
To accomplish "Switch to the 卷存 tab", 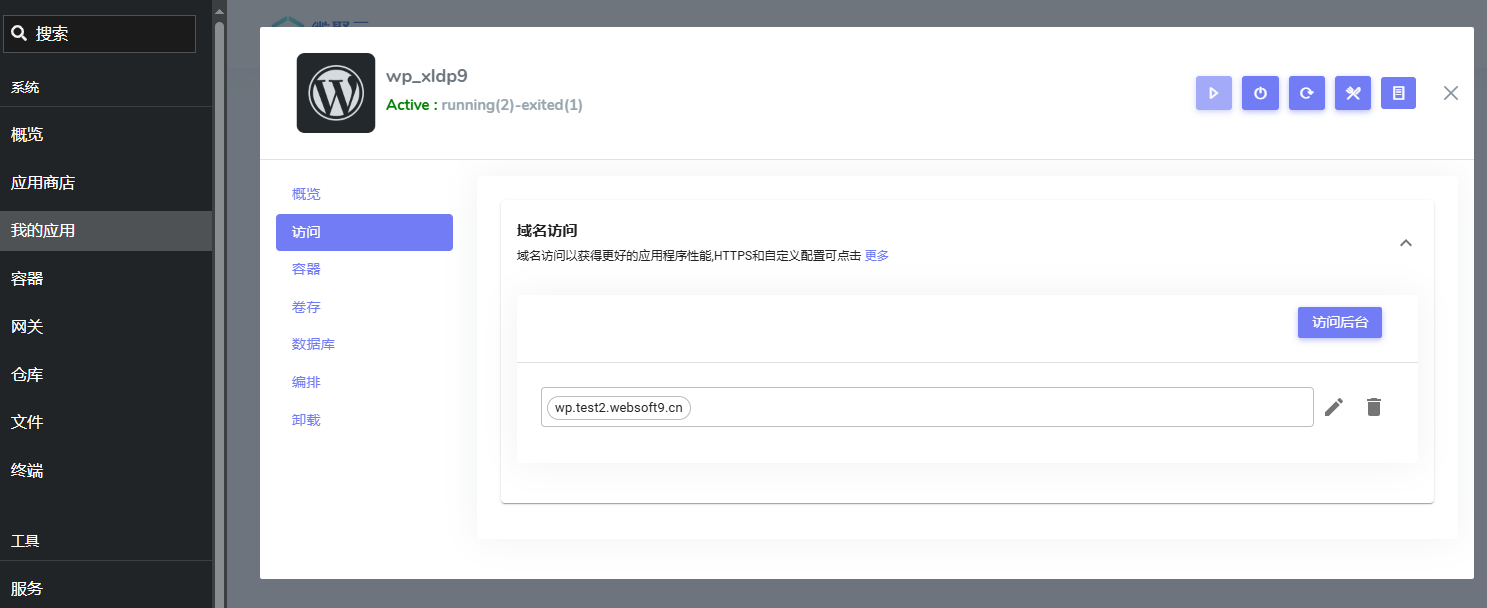I will tap(306, 306).
